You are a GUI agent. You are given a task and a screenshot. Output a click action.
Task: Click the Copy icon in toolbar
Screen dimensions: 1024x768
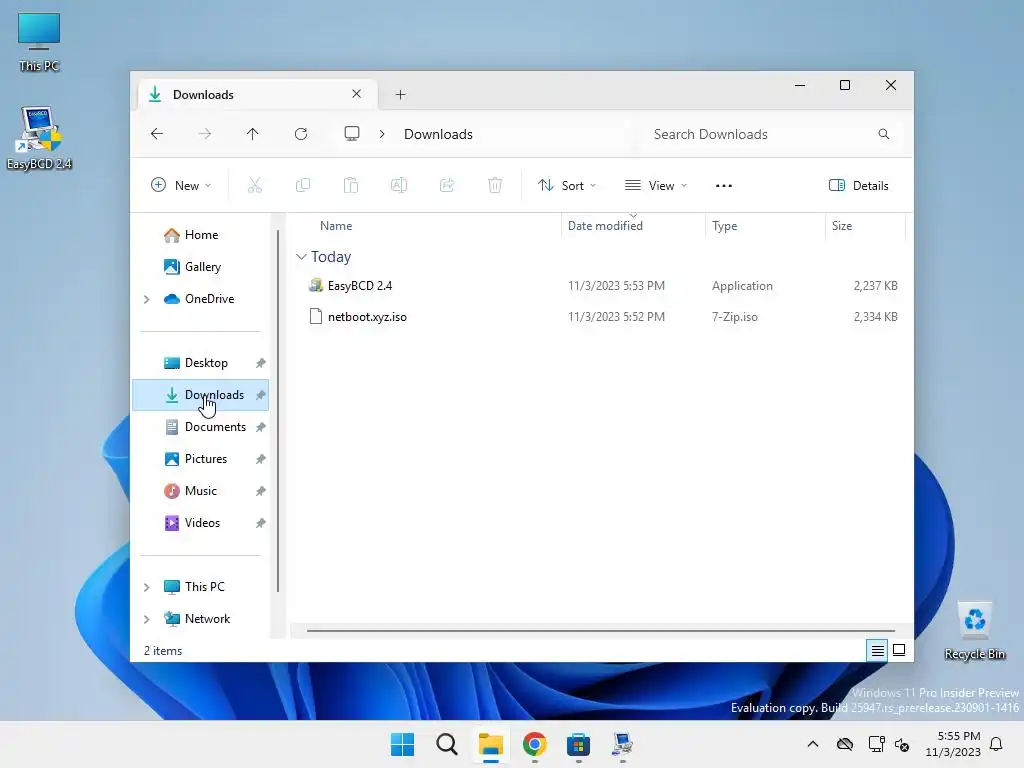coord(303,185)
